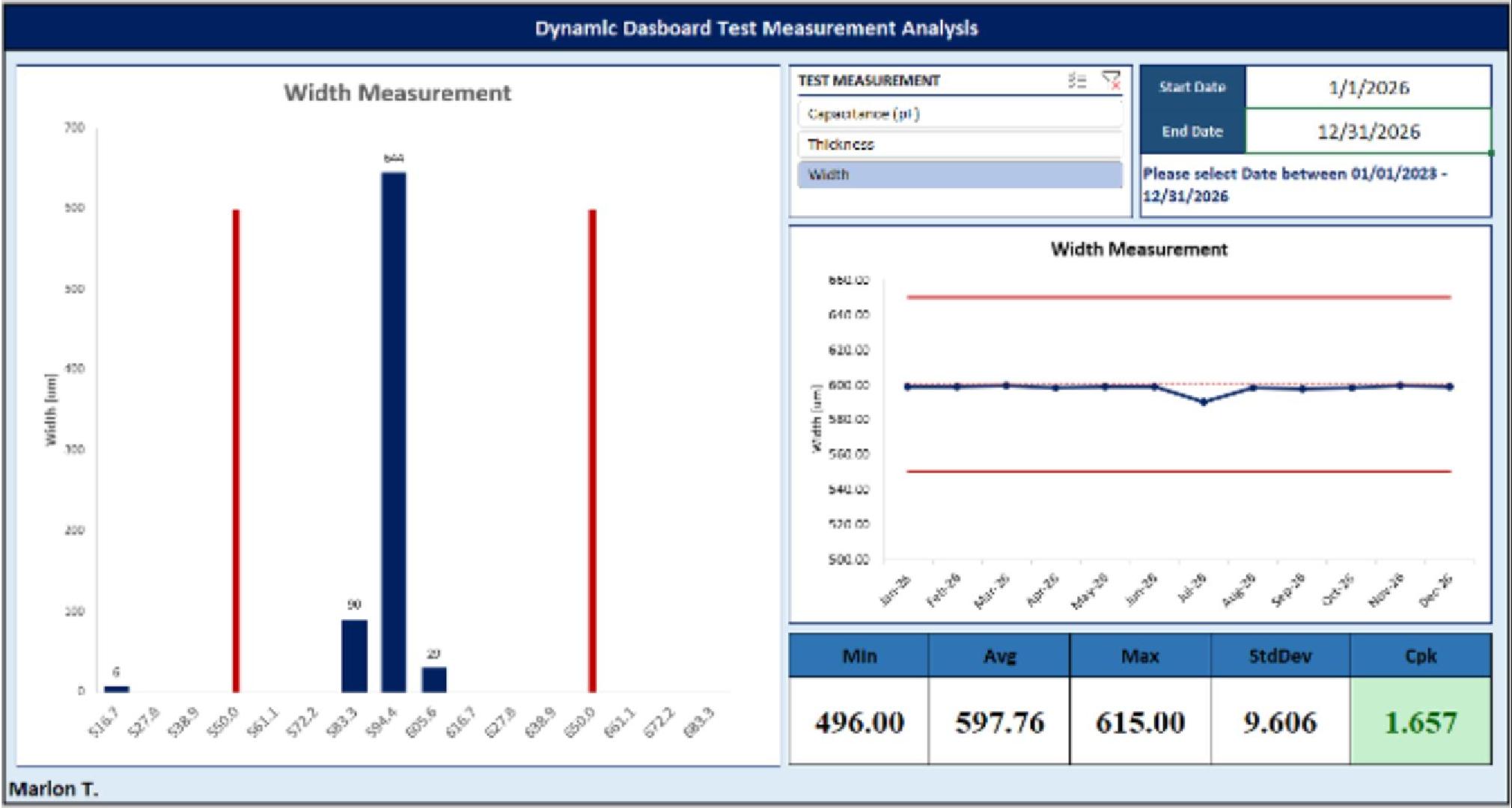Click the Cpk header cell
Viewport: 1512px width, 808px height.
tap(1421, 656)
